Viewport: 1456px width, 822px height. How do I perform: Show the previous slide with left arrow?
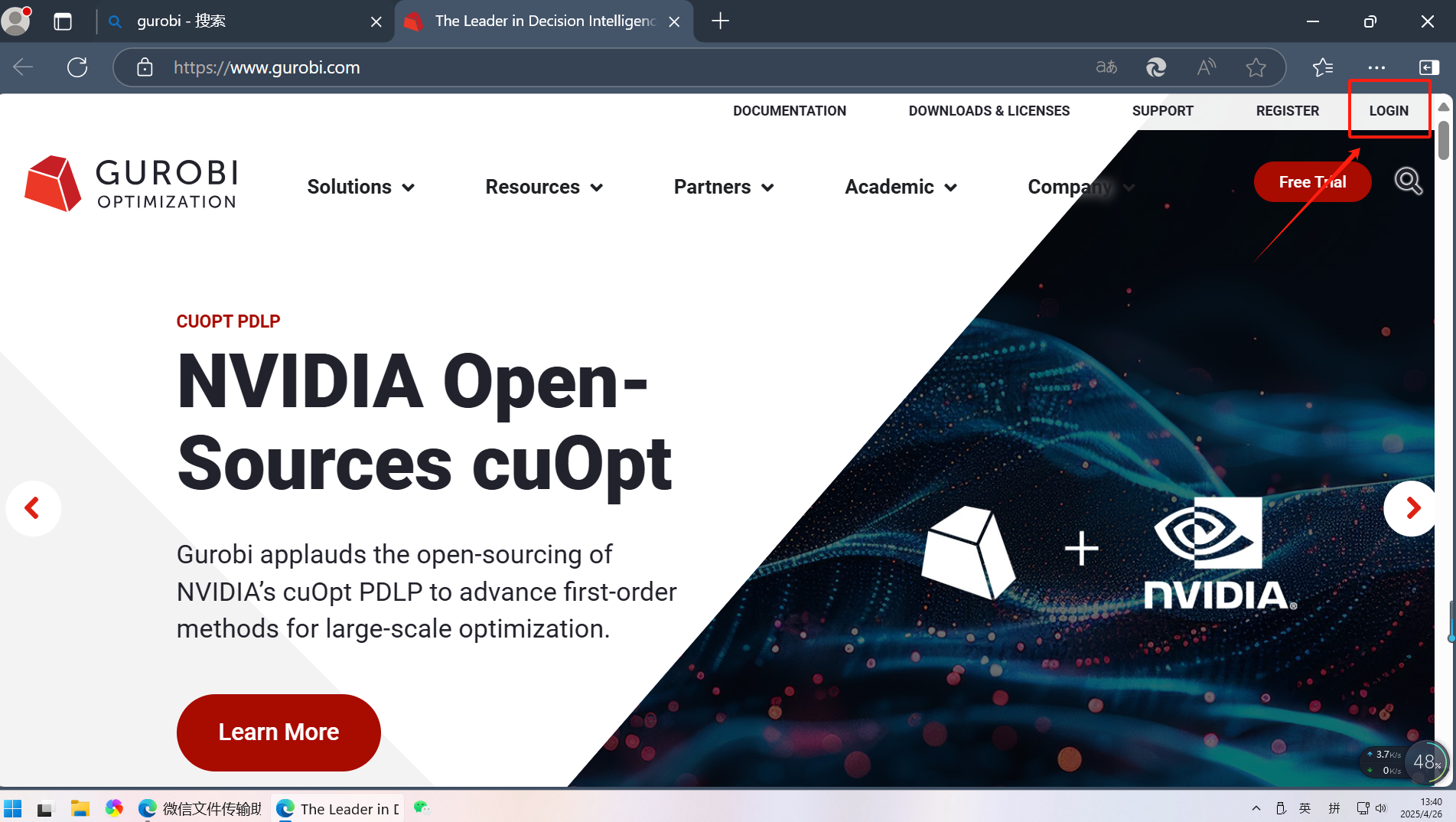(33, 508)
